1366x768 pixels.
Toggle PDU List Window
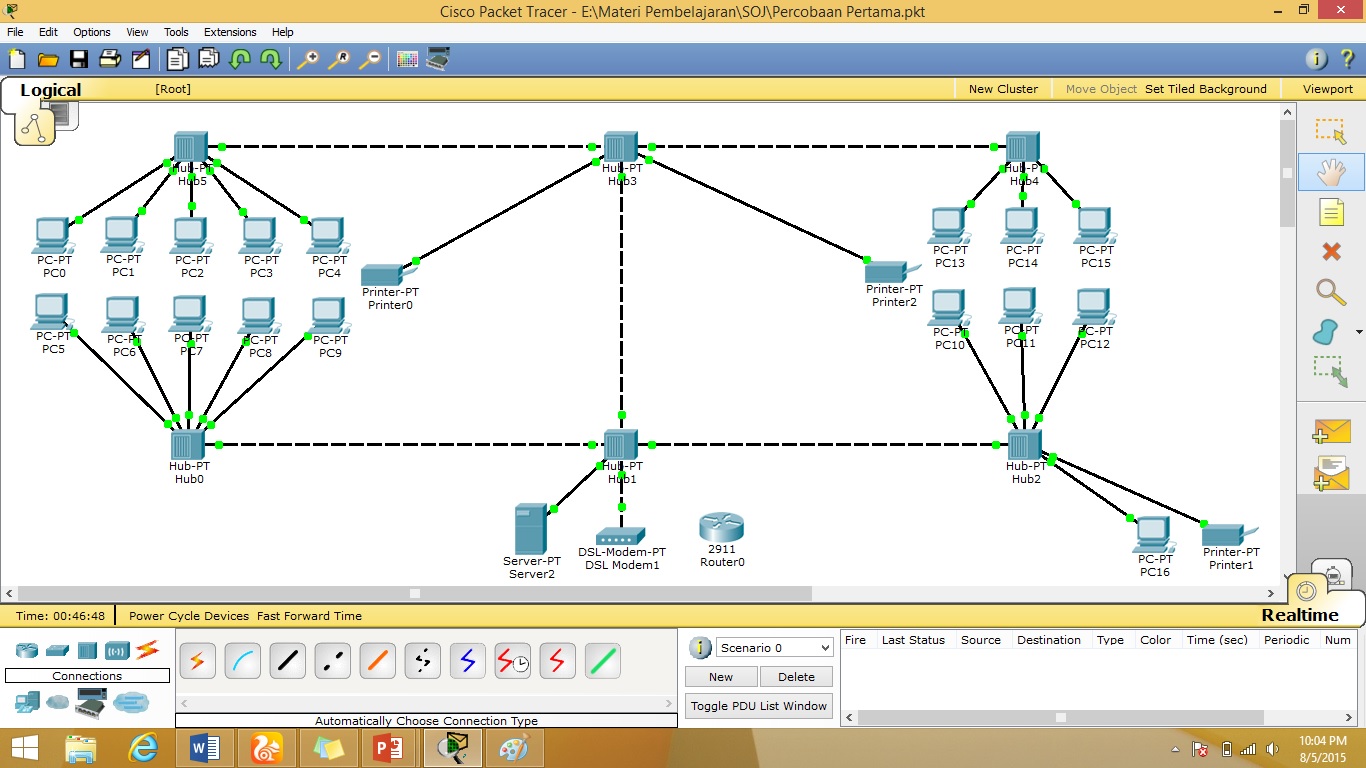758,705
